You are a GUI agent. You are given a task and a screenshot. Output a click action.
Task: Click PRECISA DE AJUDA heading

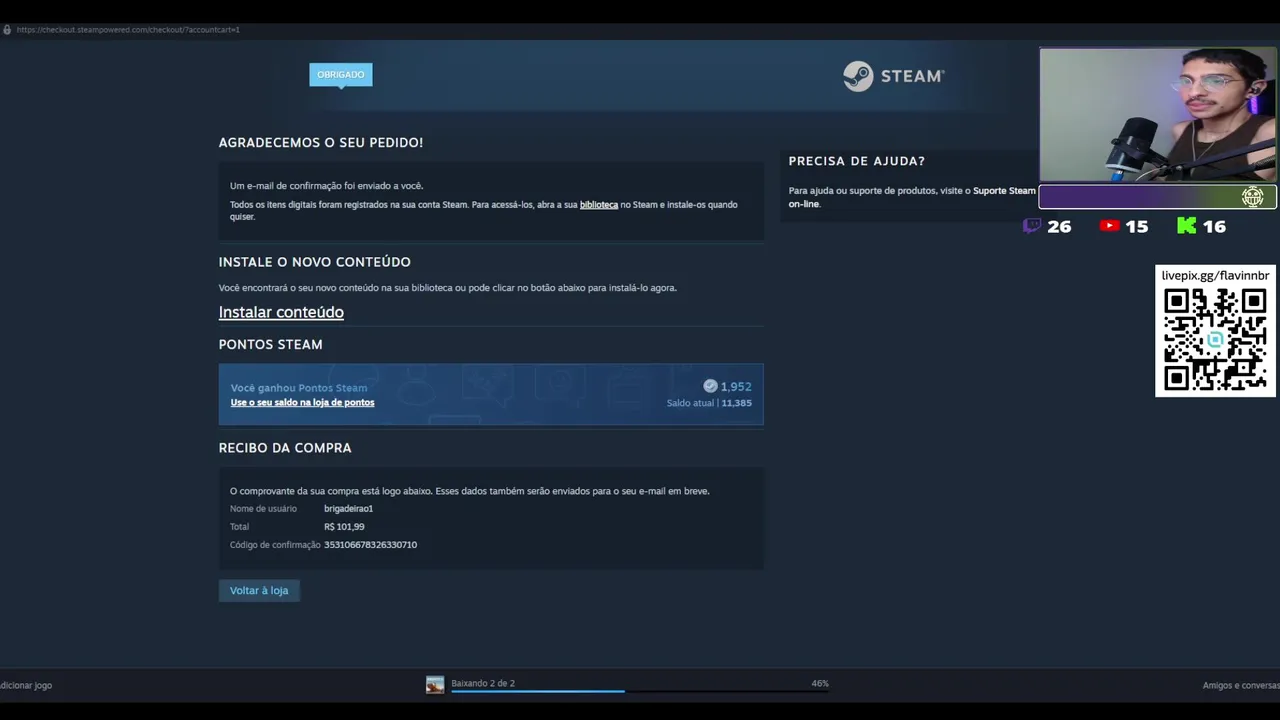click(x=857, y=161)
